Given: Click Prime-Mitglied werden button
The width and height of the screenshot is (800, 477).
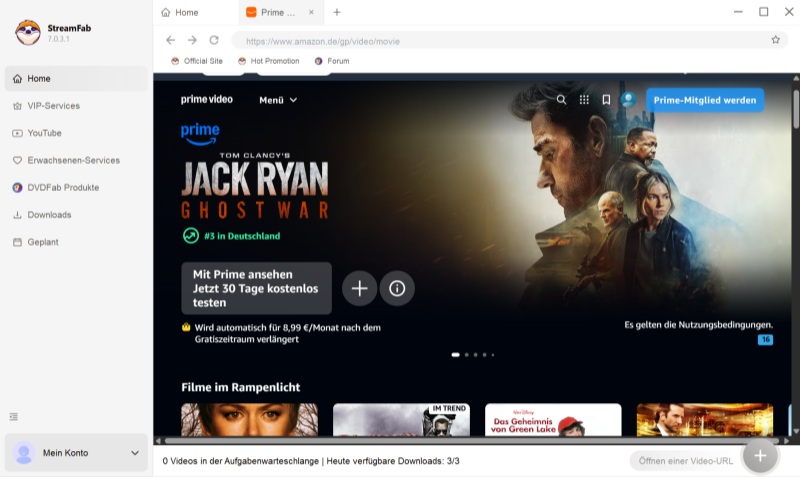Looking at the screenshot, I should 705,100.
